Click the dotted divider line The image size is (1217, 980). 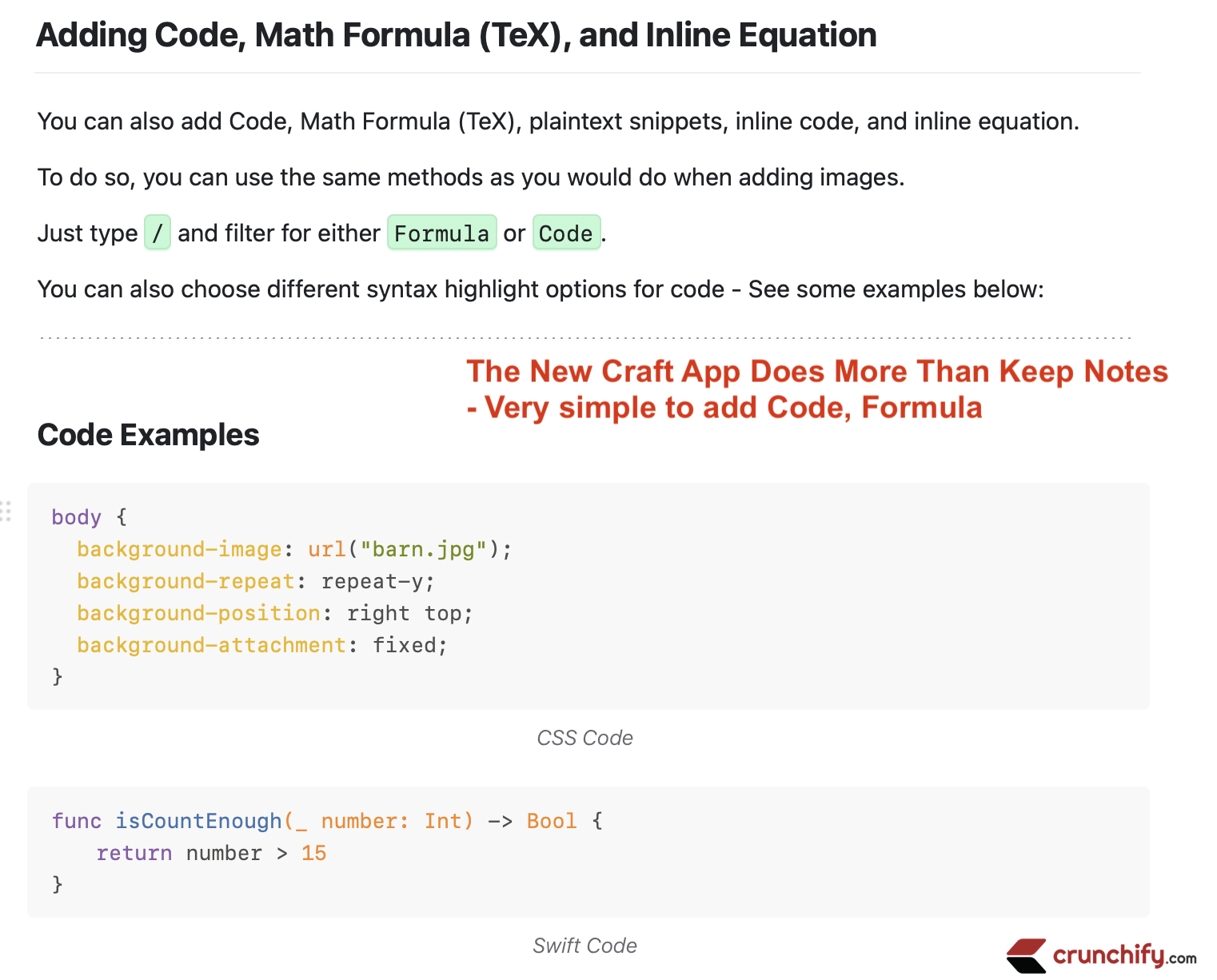[585, 338]
